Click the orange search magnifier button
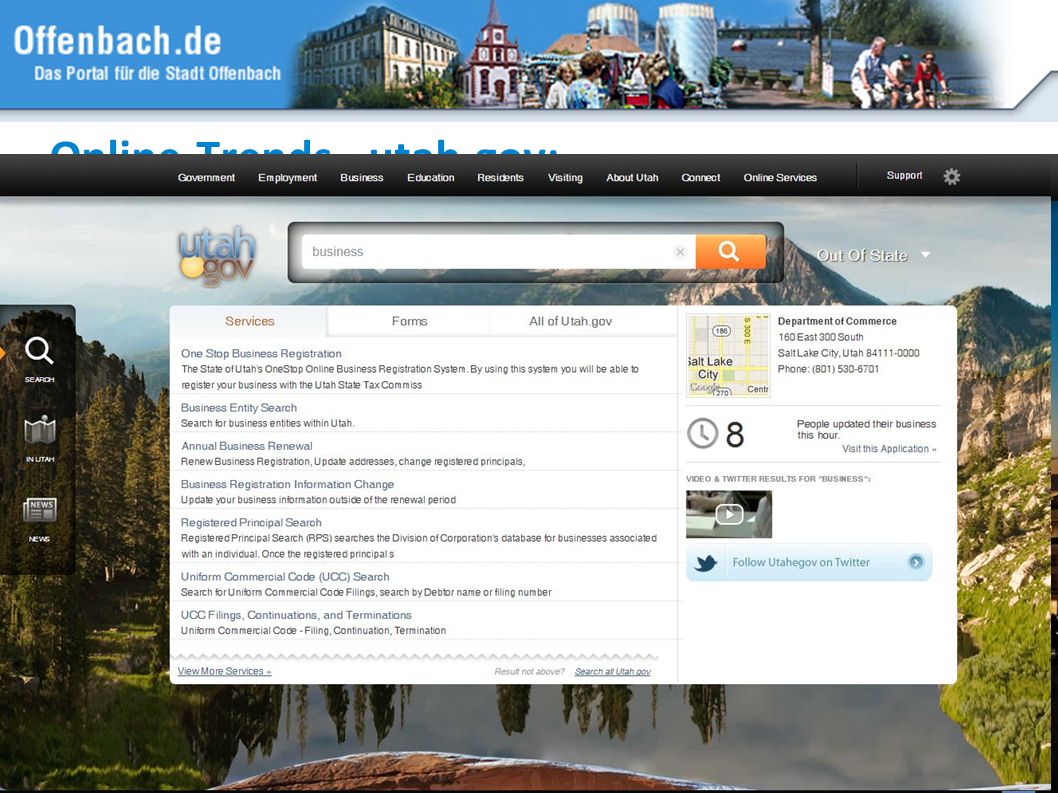Image resolution: width=1058 pixels, height=793 pixels. tap(730, 252)
